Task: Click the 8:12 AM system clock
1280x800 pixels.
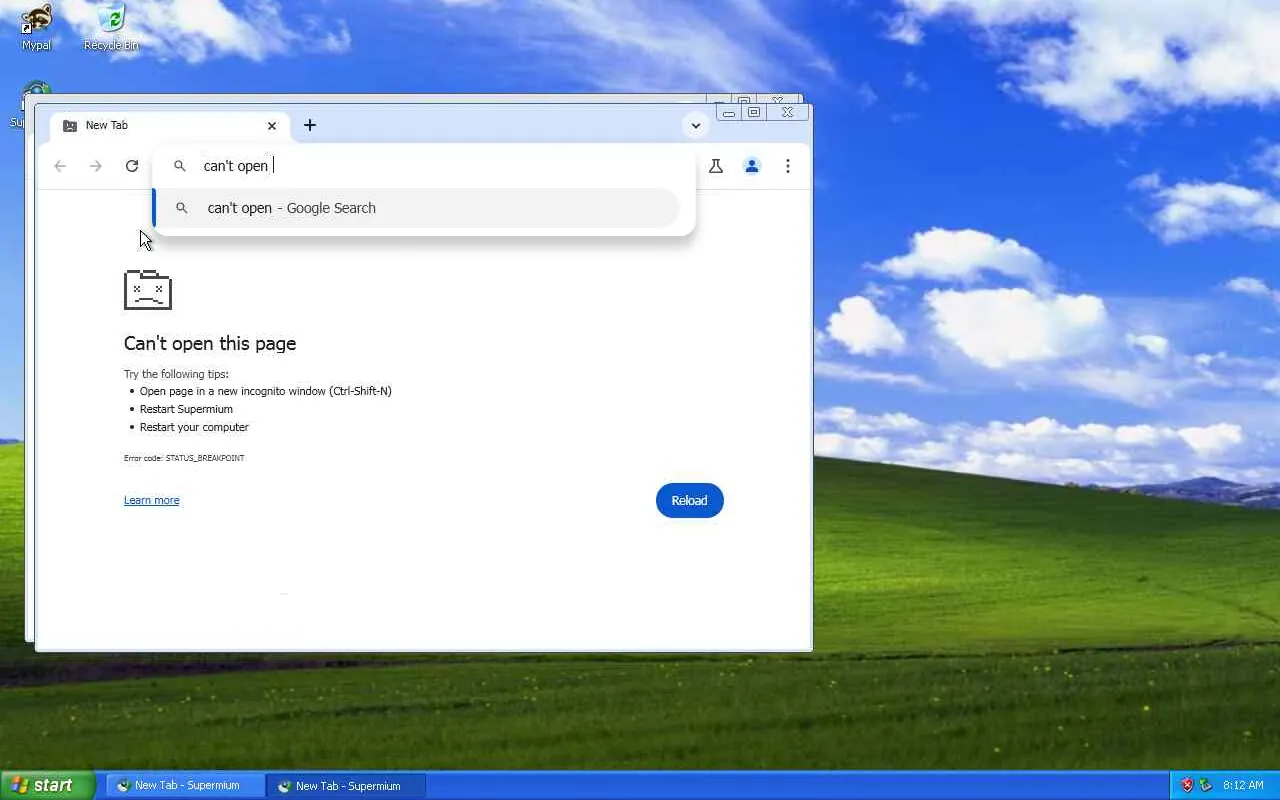Action: [1243, 786]
